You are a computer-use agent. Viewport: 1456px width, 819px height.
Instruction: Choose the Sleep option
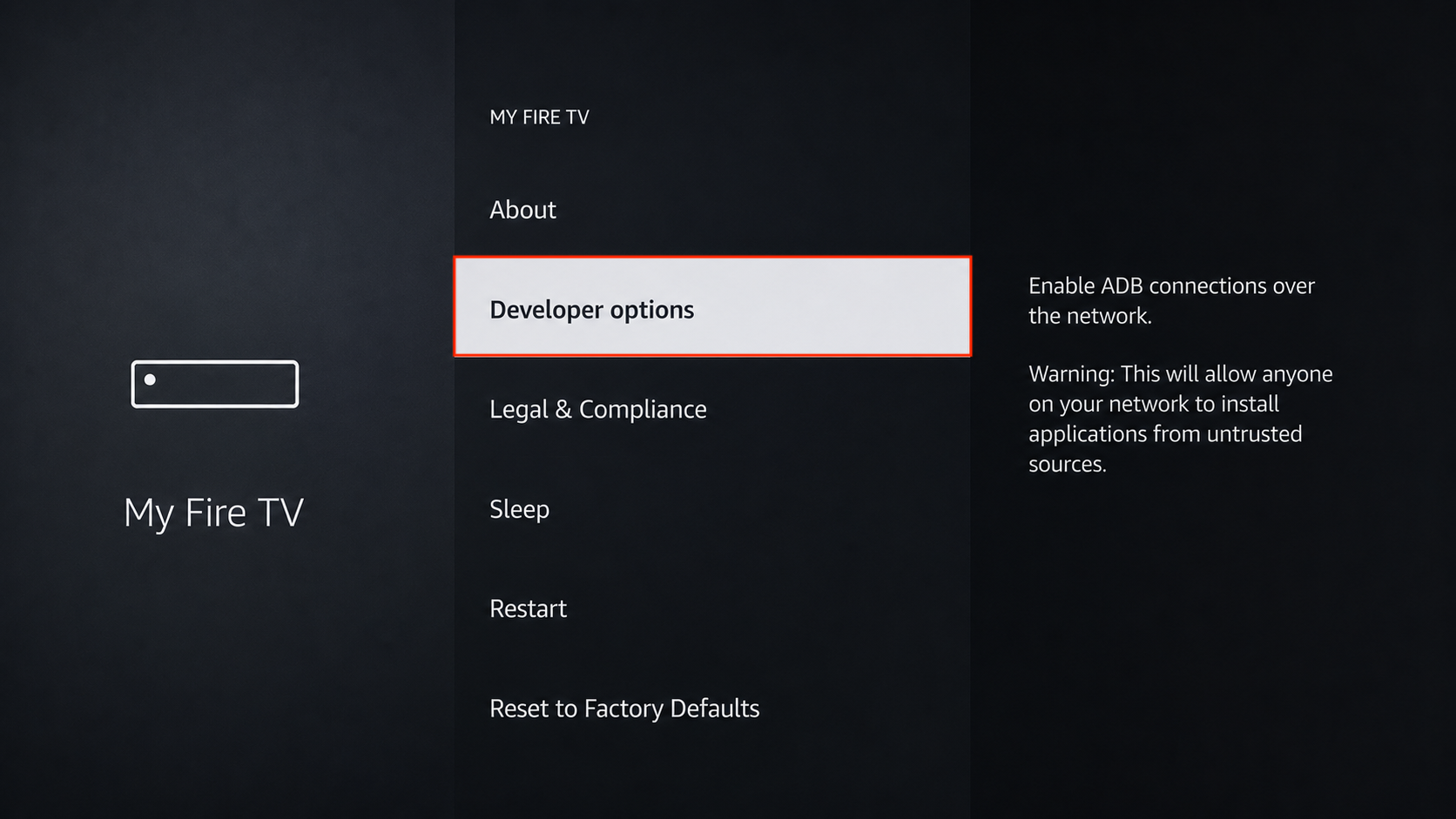(712, 509)
